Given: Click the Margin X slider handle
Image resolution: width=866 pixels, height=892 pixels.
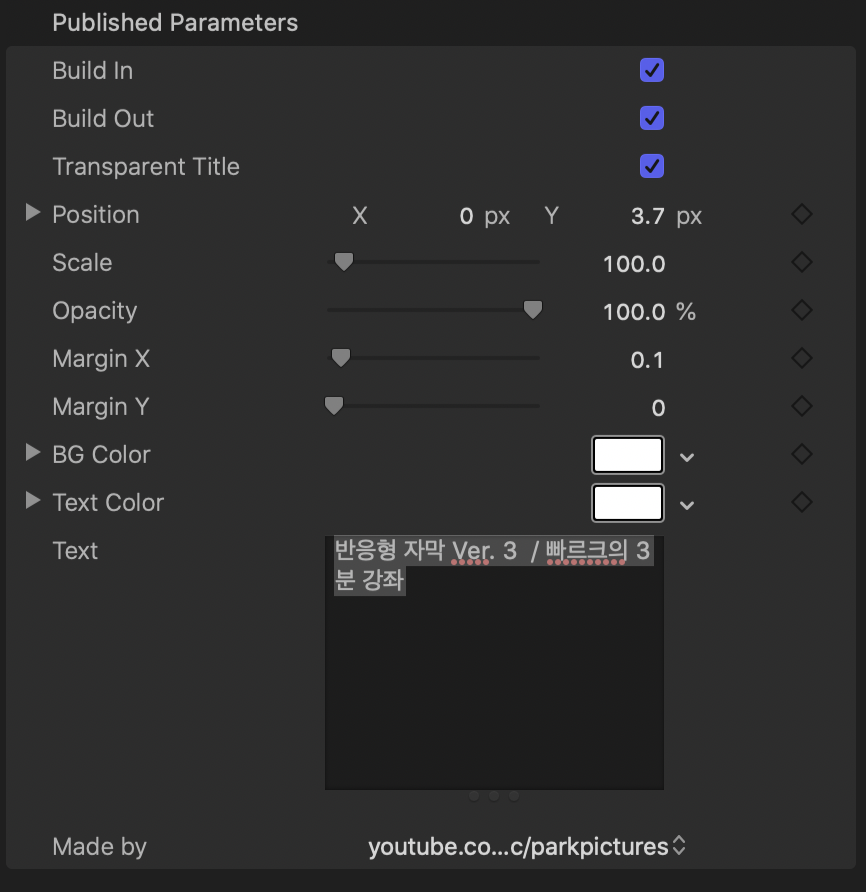Looking at the screenshot, I should tap(341, 358).
